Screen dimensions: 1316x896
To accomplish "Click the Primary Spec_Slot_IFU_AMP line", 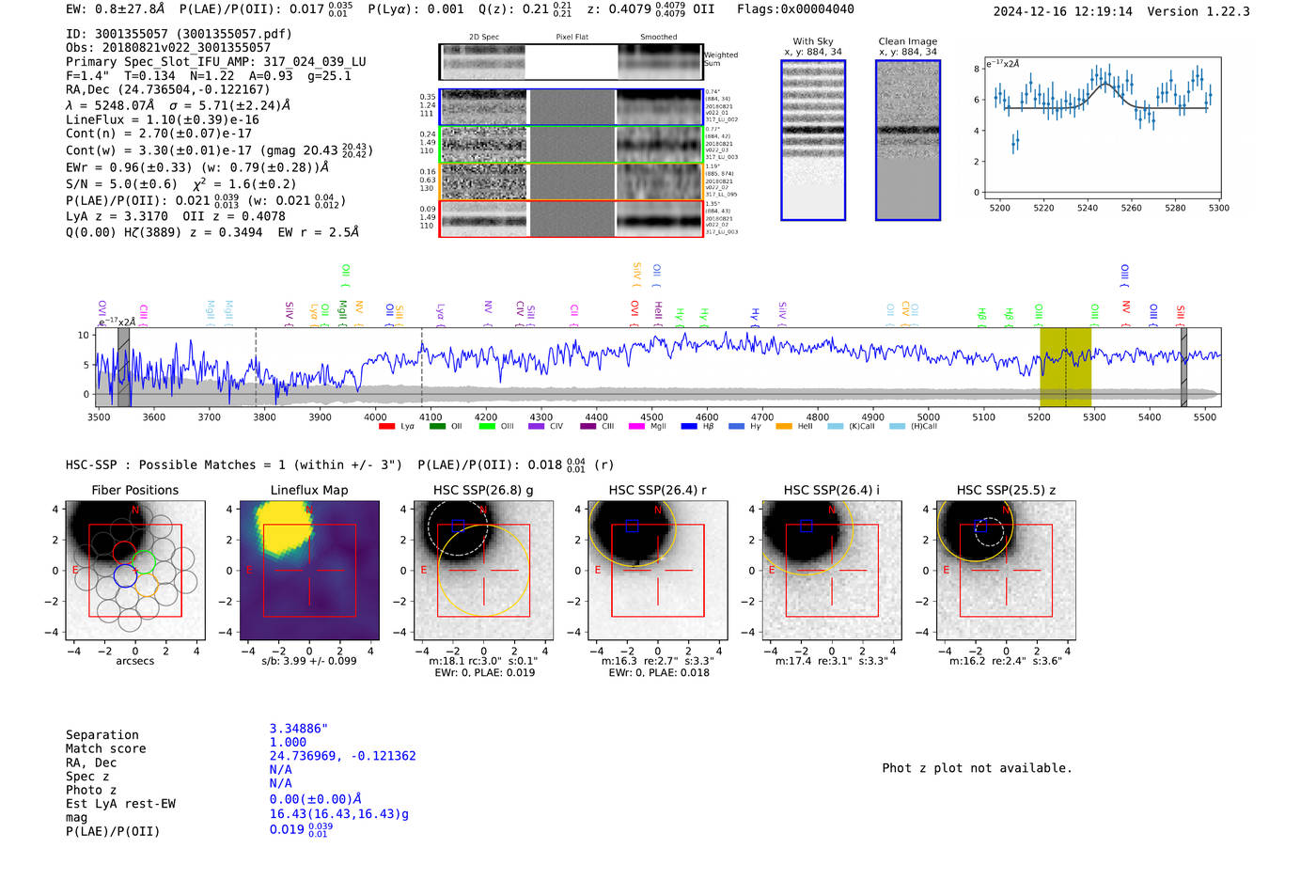I will coord(216,61).
